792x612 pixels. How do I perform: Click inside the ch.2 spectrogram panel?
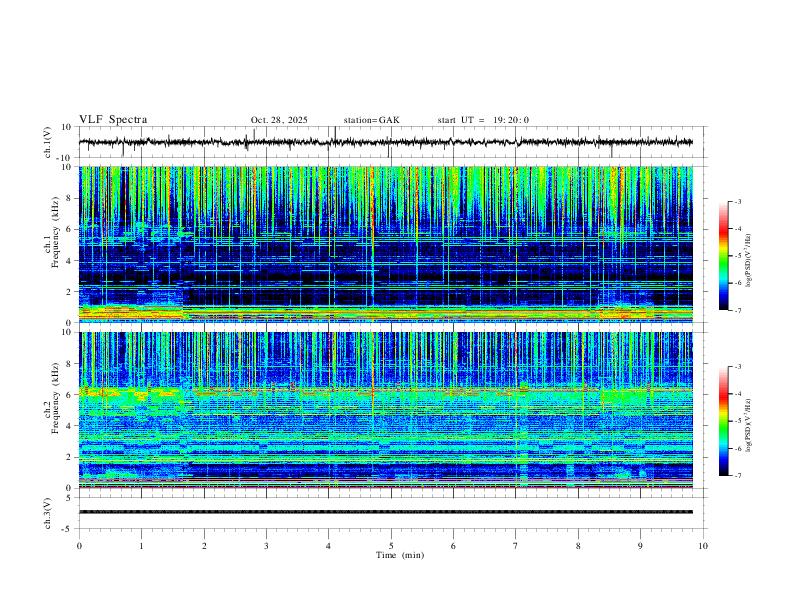pyautogui.click(x=385, y=410)
